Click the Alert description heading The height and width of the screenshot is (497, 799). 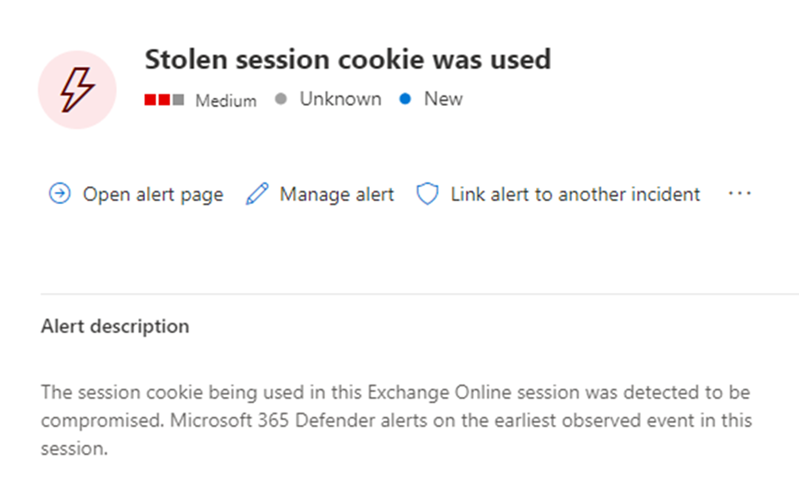click(x=115, y=326)
